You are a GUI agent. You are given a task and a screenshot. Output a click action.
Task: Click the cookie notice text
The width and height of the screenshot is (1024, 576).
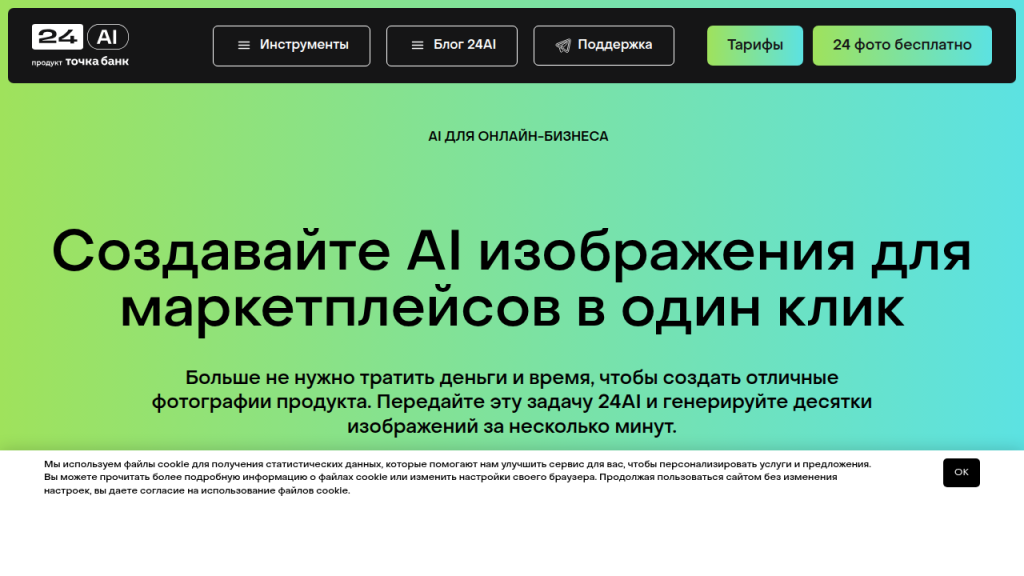[x=450, y=477]
